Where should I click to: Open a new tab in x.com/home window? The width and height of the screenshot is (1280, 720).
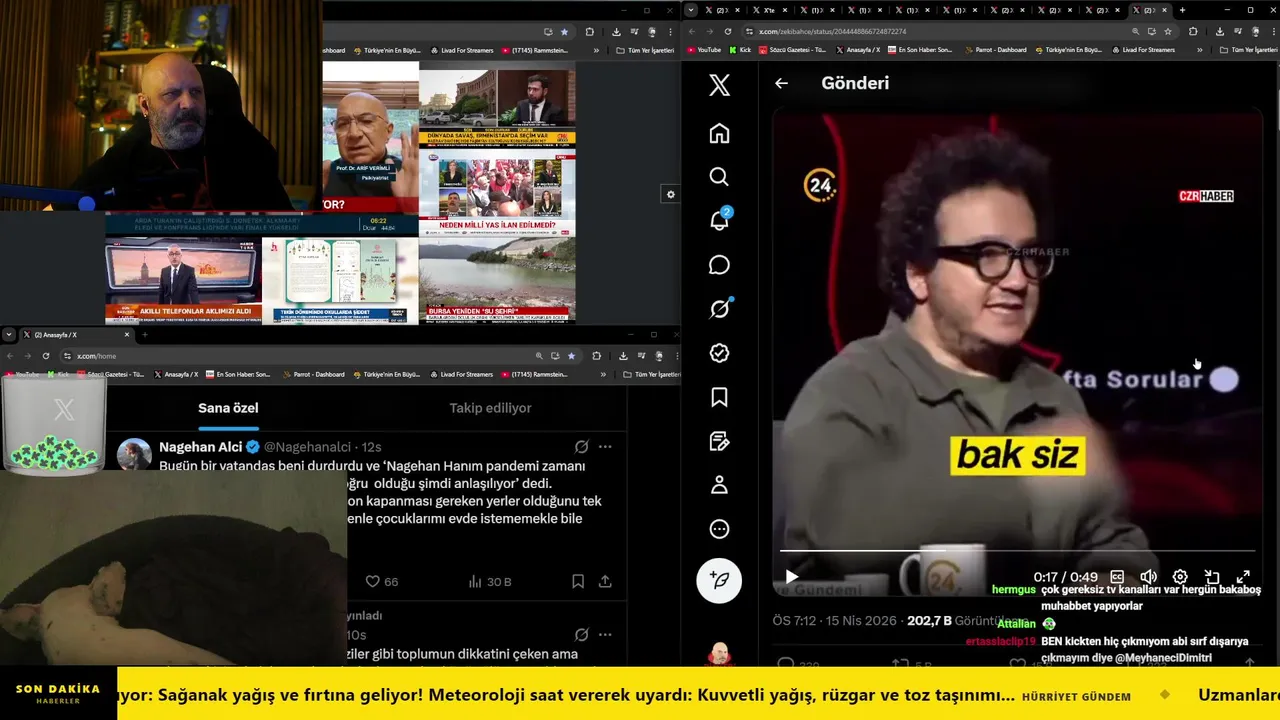144,334
